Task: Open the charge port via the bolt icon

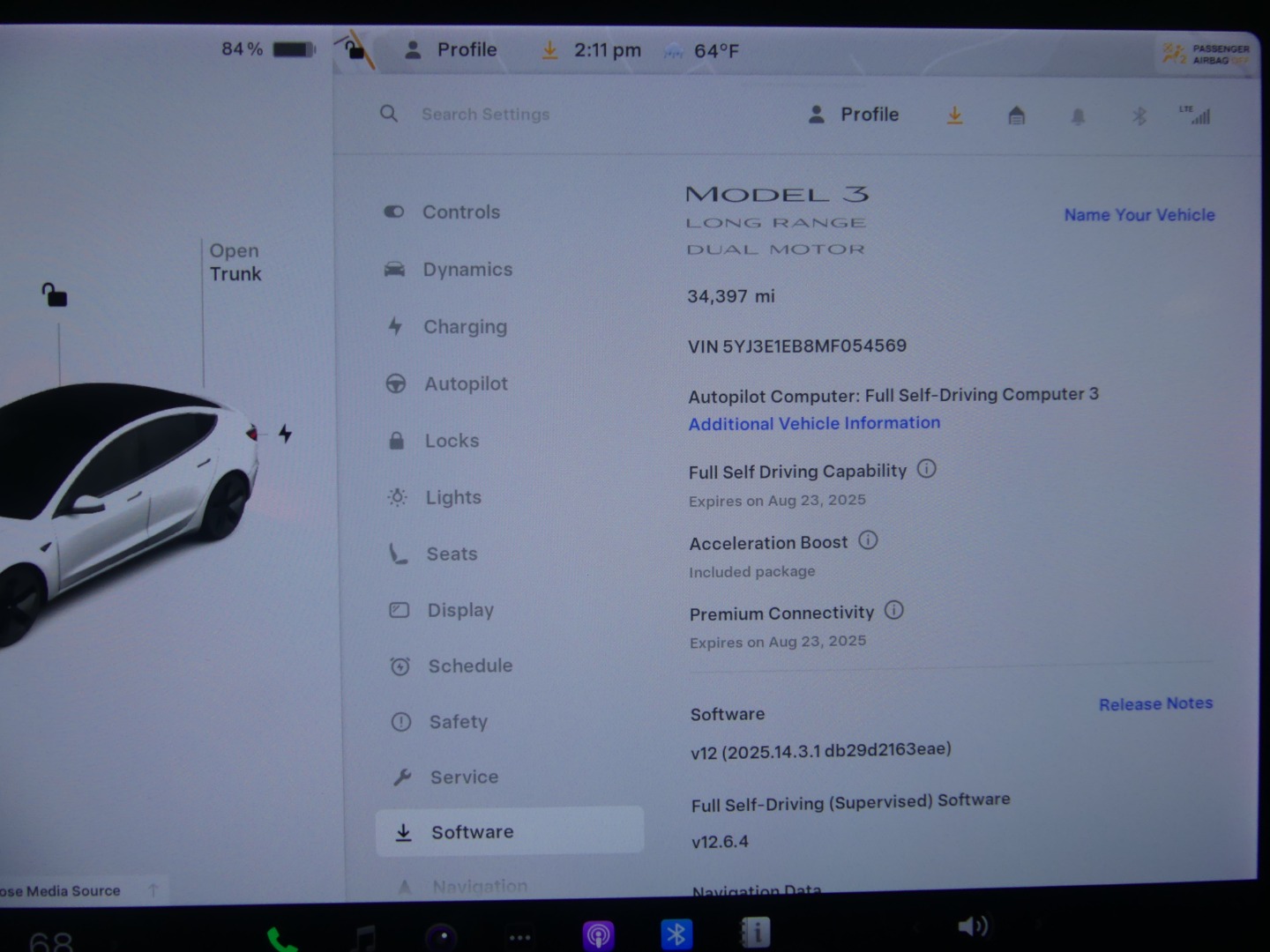Action: (x=285, y=433)
